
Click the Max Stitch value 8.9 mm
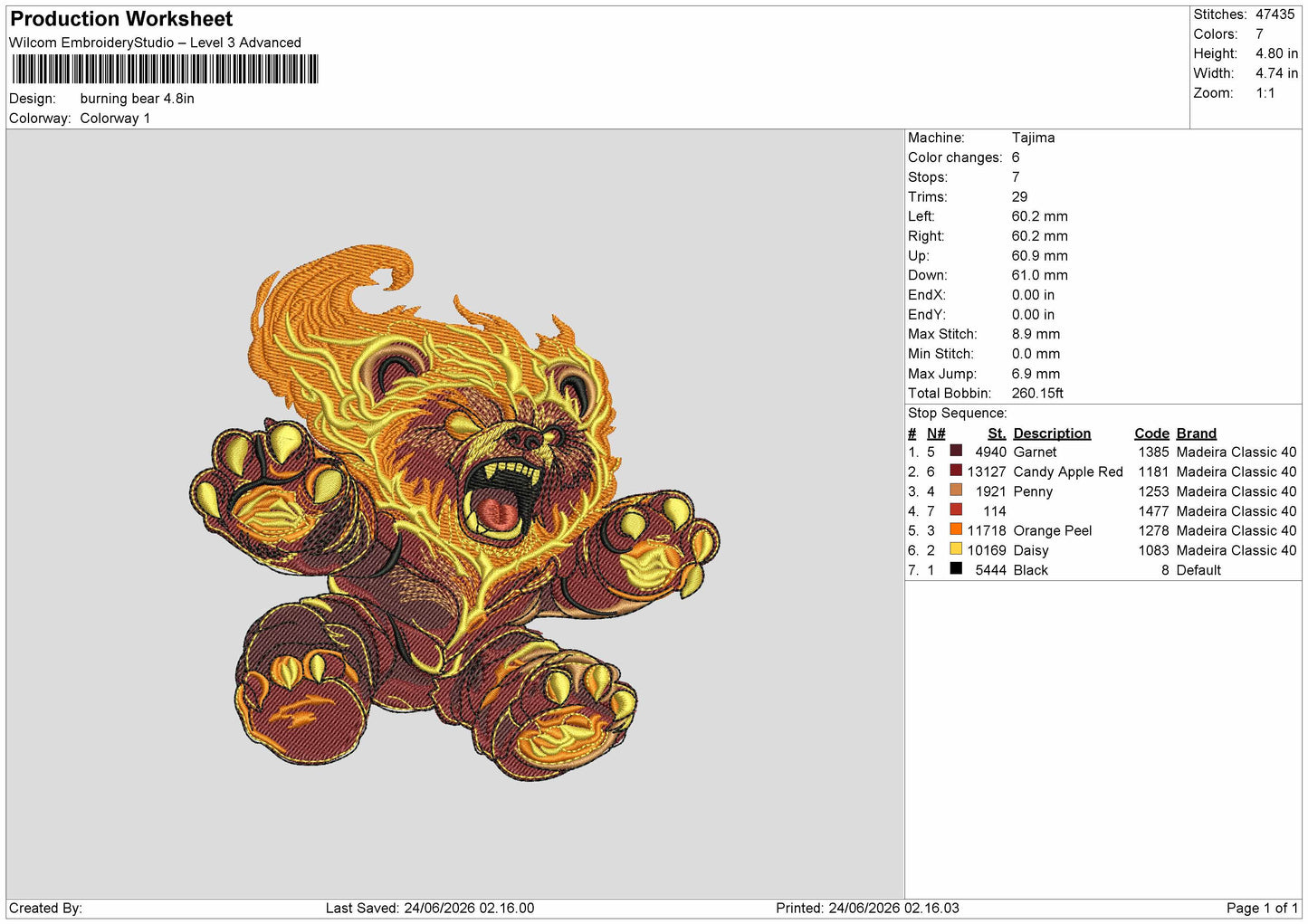[1036, 334]
